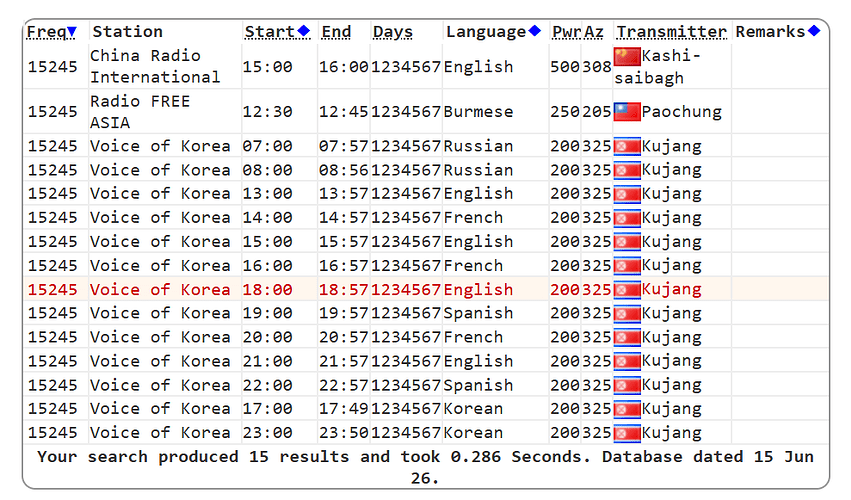Click North Korea flag in 08:00 Russian row
Screen dimensions: 851x500
point(627,170)
